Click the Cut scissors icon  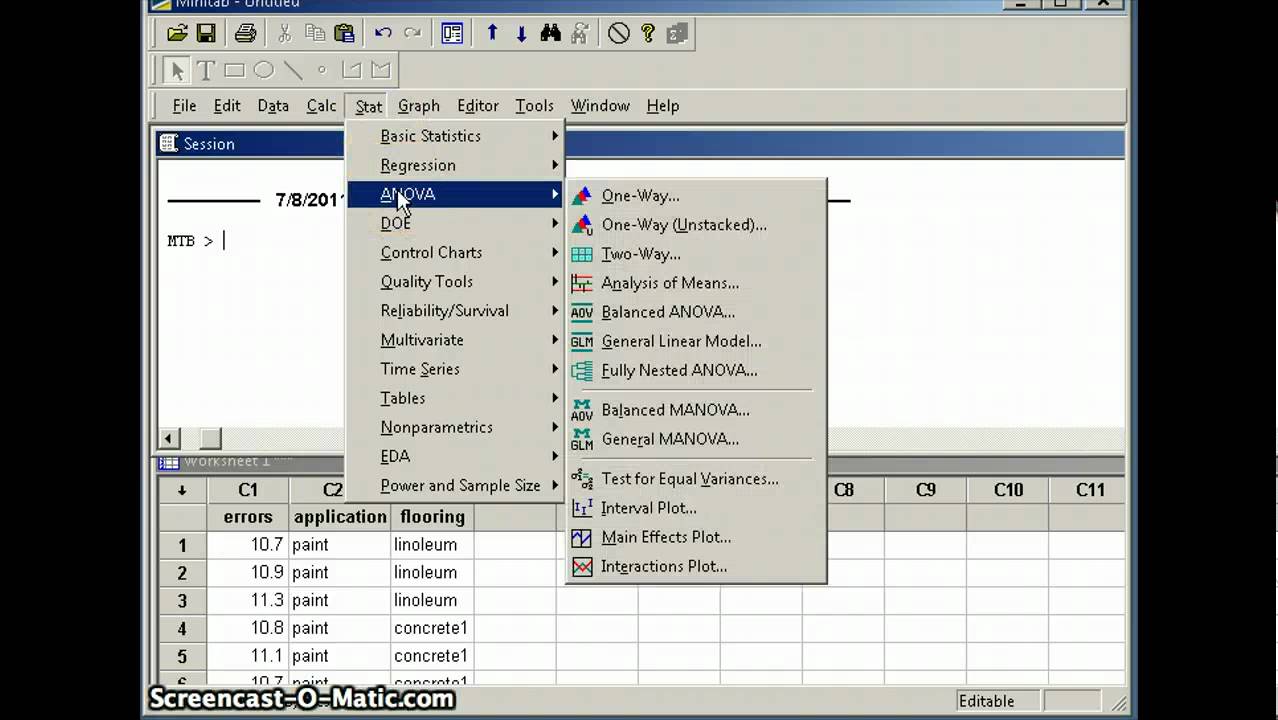(x=285, y=34)
